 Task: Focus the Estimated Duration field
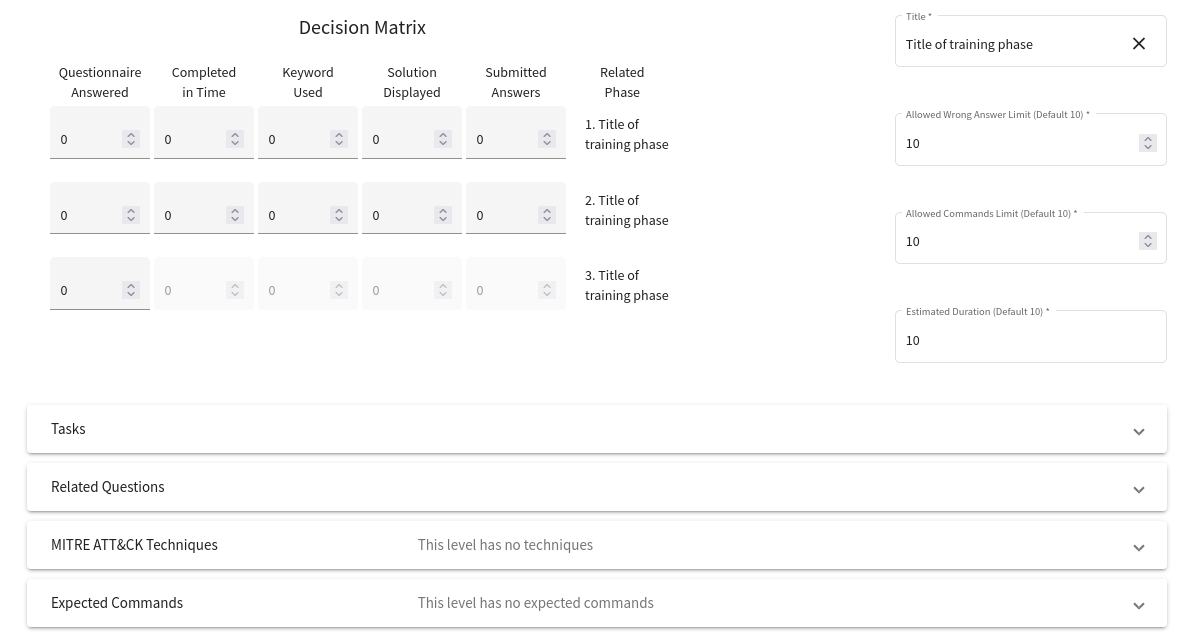1030,340
